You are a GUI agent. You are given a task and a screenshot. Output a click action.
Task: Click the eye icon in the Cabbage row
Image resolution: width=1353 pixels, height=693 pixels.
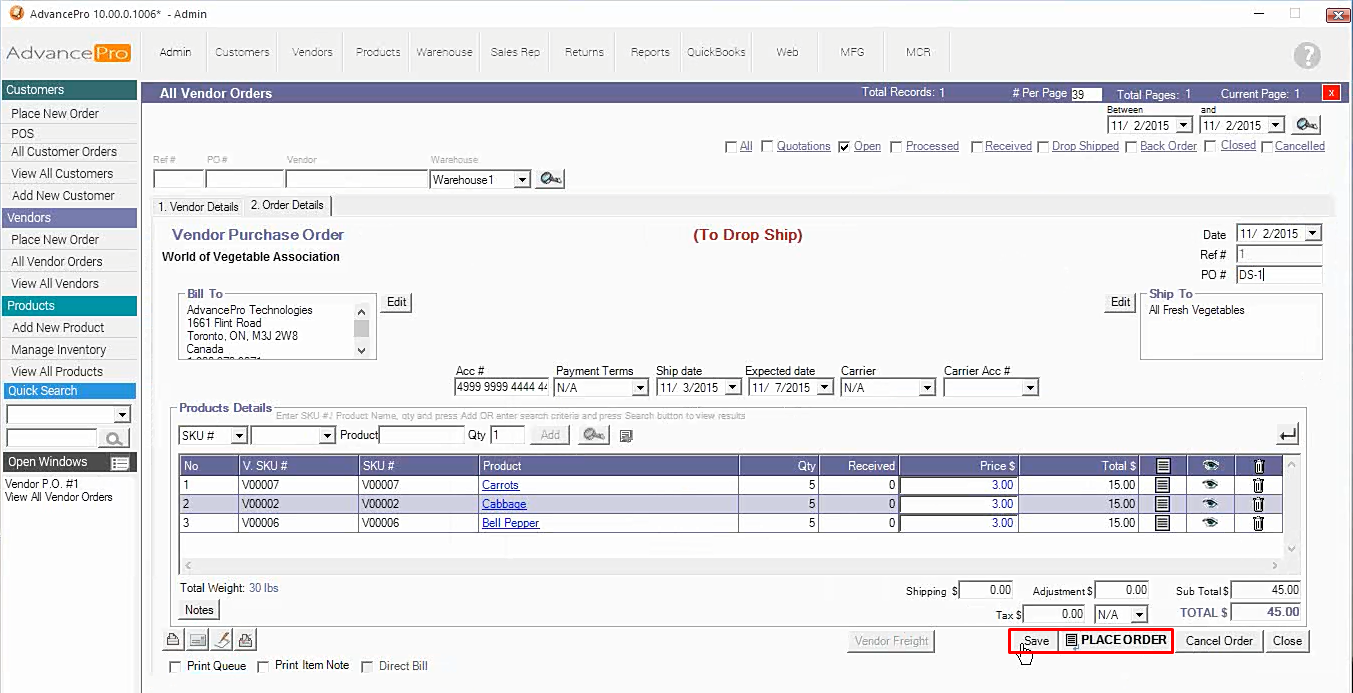[x=1210, y=504]
